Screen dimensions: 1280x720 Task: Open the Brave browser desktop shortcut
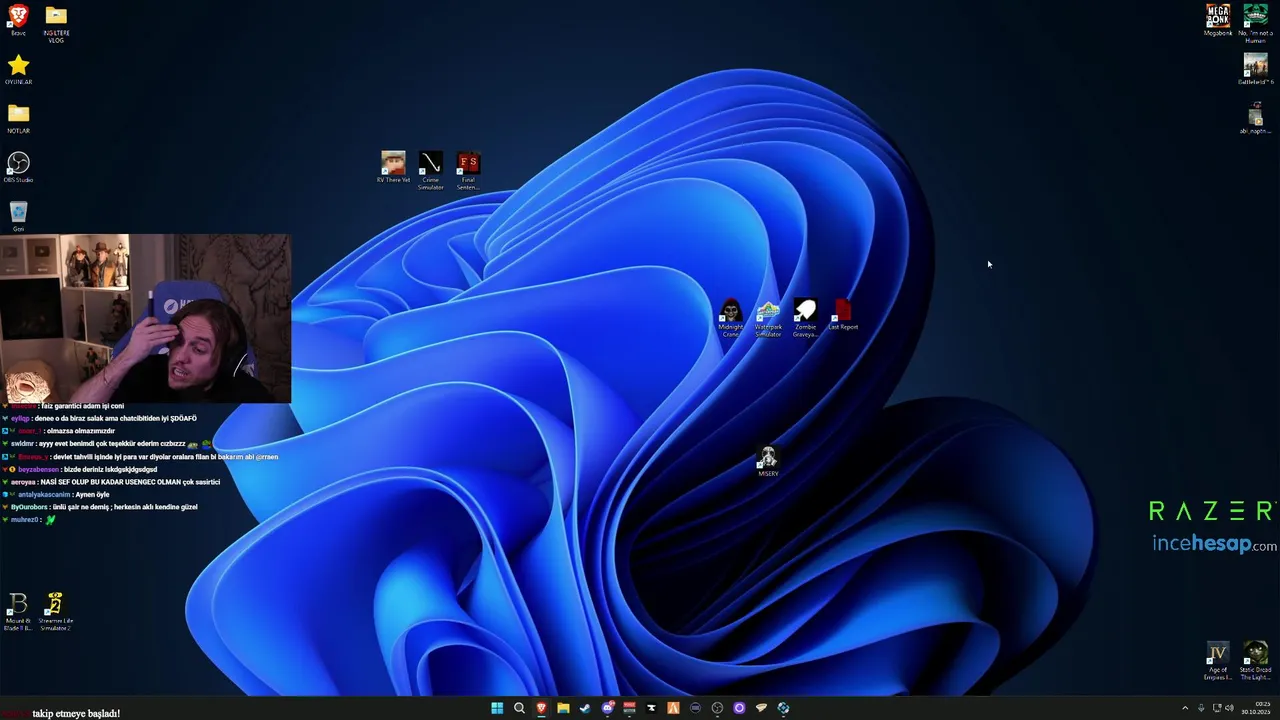point(18,20)
